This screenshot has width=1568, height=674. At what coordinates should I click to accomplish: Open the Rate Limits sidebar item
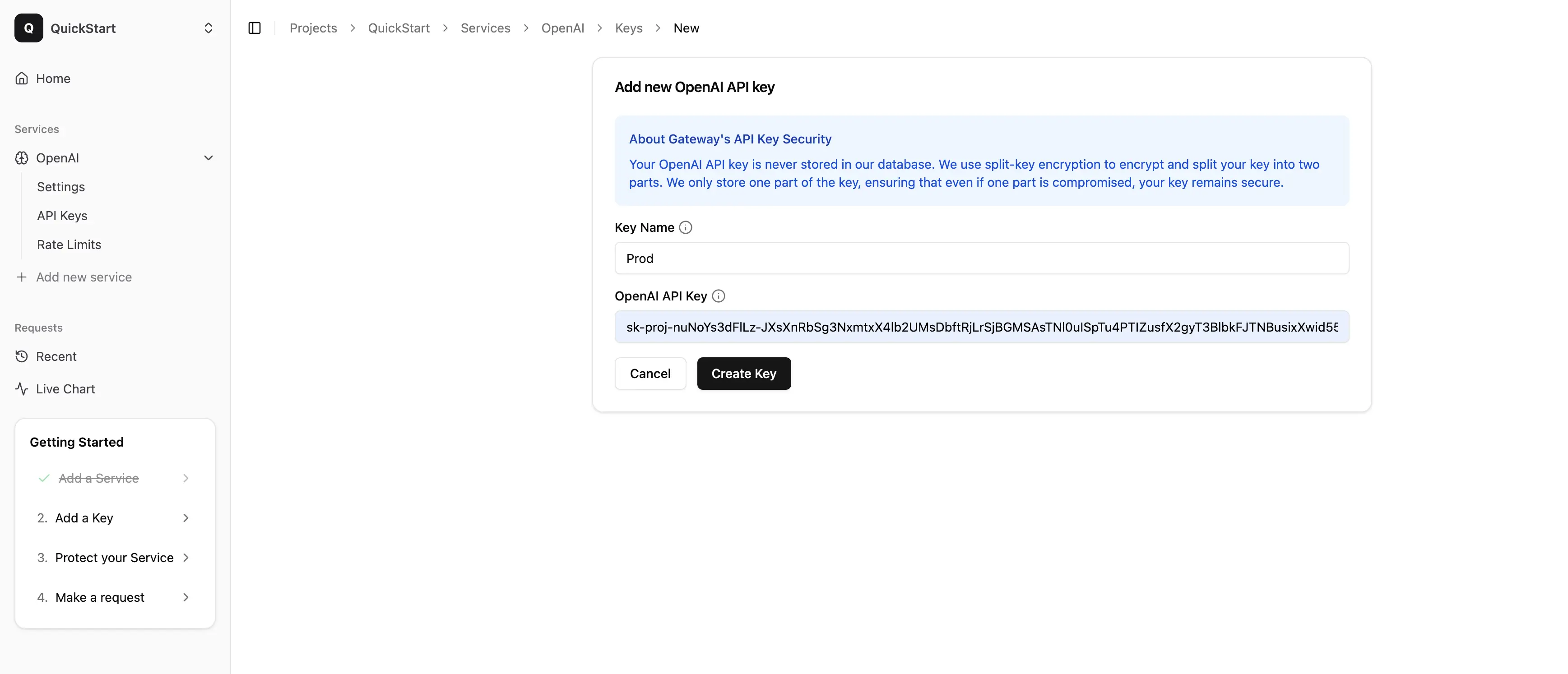pyautogui.click(x=69, y=245)
